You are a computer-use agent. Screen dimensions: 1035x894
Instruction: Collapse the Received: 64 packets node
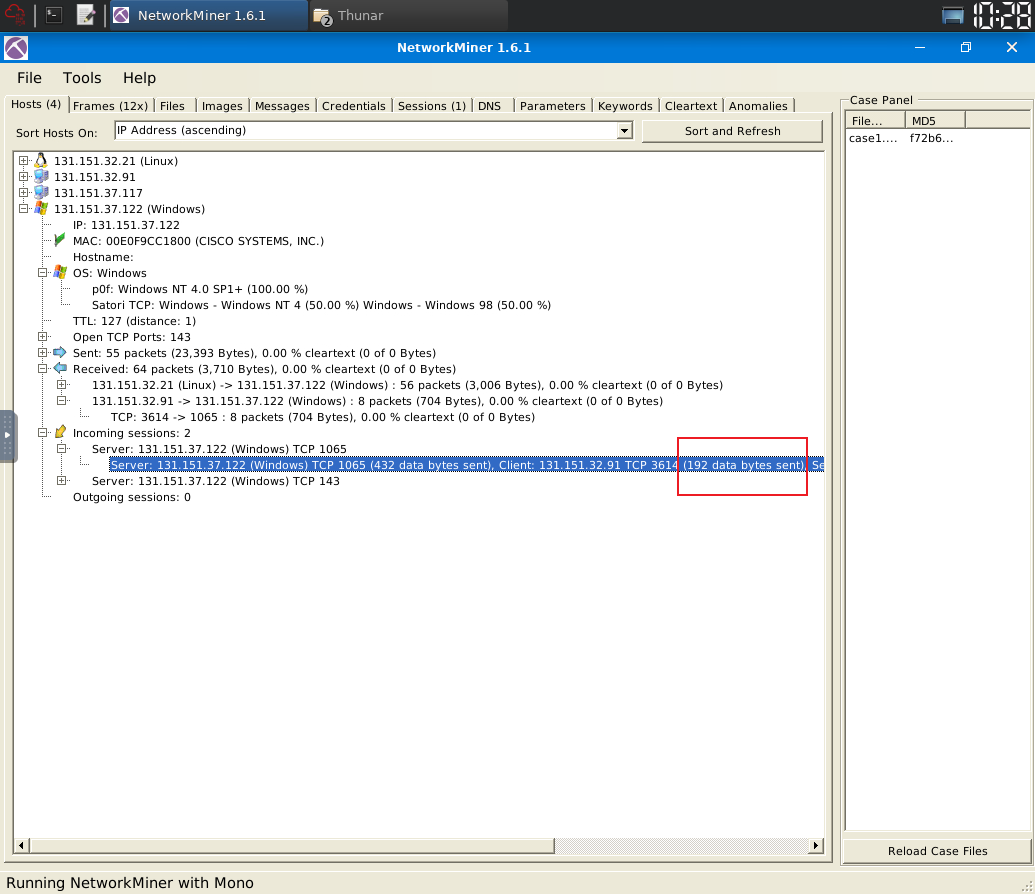click(x=43, y=368)
